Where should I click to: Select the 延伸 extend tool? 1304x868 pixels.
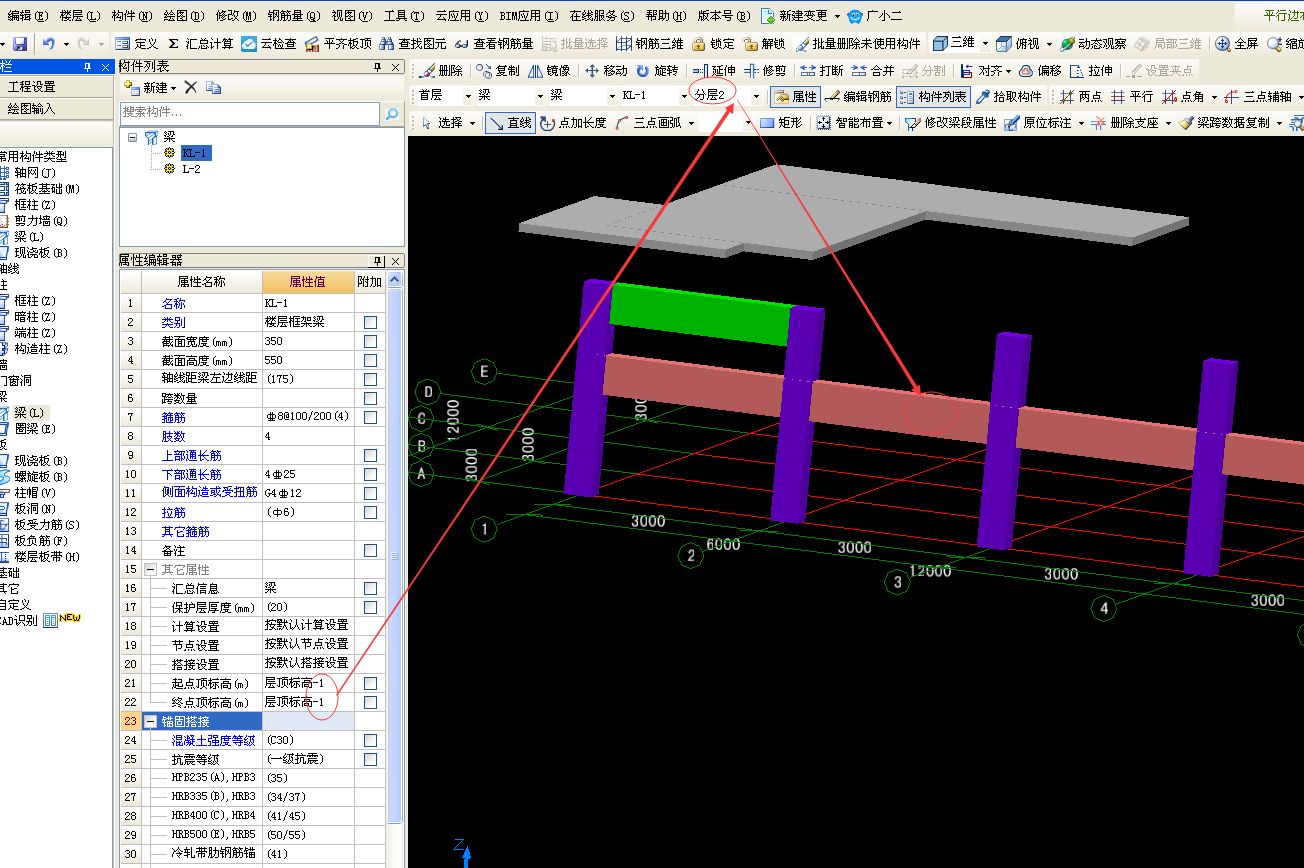point(714,71)
